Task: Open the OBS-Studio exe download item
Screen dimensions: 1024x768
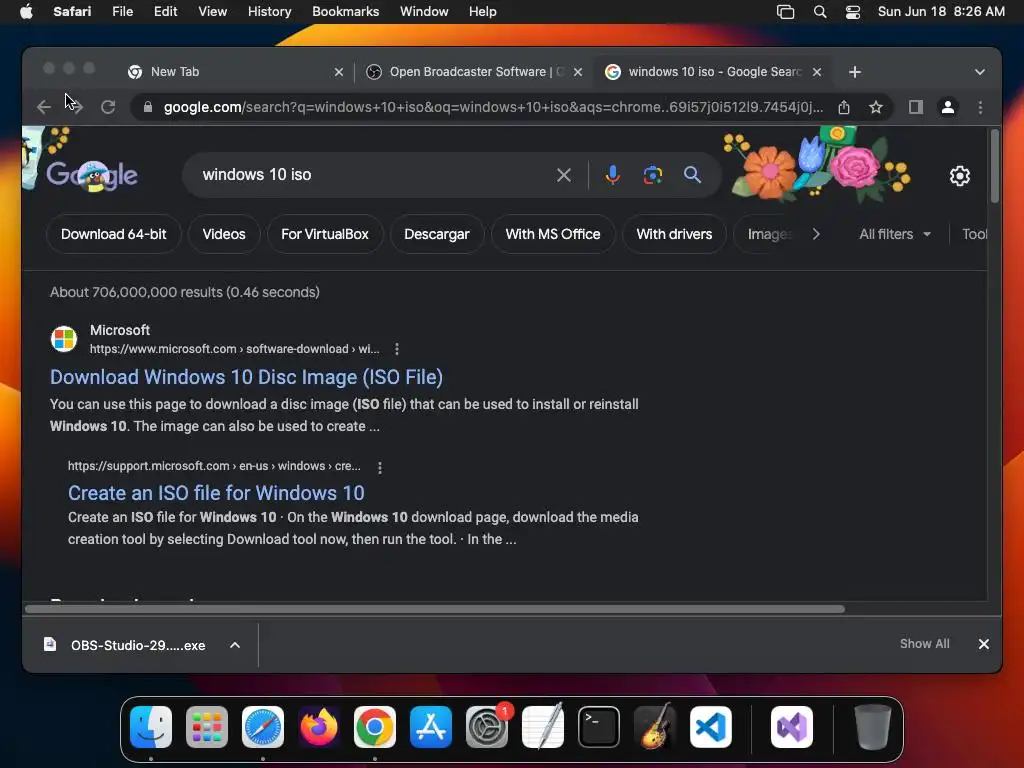Action: coord(125,645)
